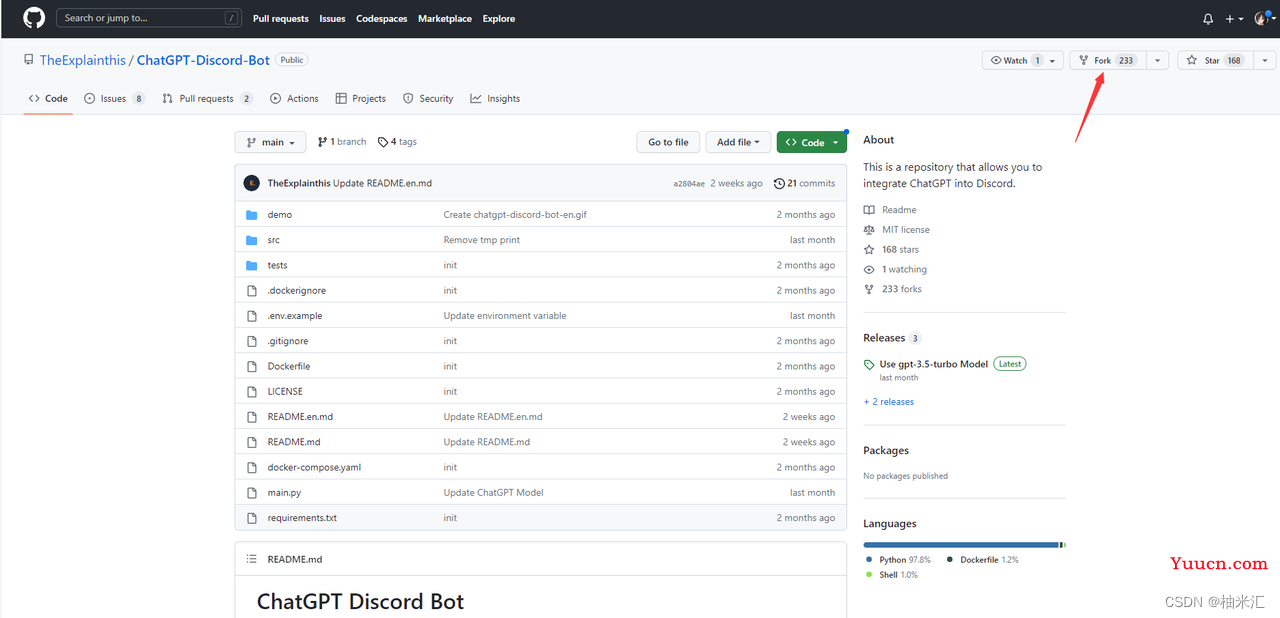This screenshot has height=618, width=1280.
Task: Open the plus create-new menu
Action: [1235, 18]
